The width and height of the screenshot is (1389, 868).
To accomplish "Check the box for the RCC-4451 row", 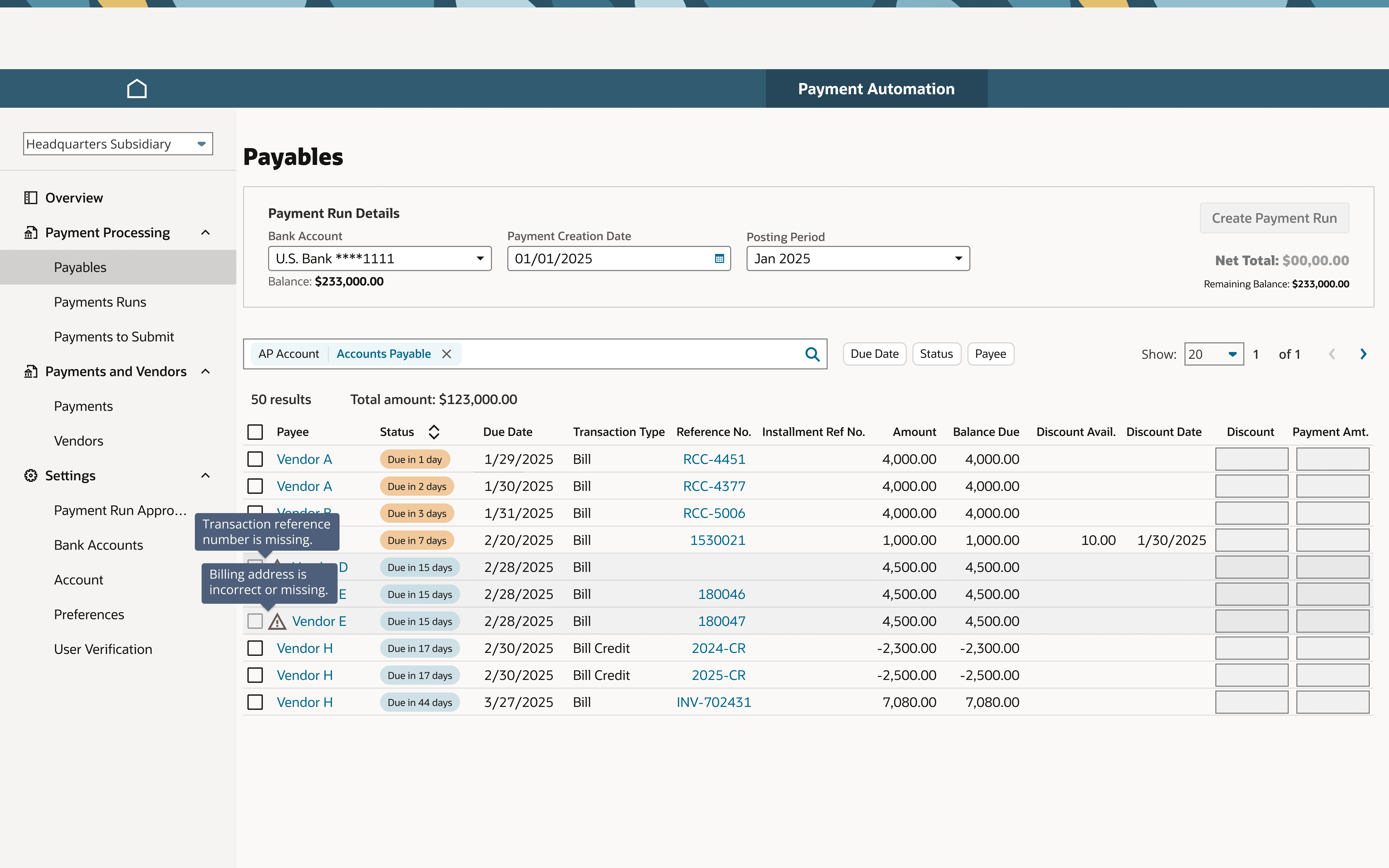I will point(255,459).
